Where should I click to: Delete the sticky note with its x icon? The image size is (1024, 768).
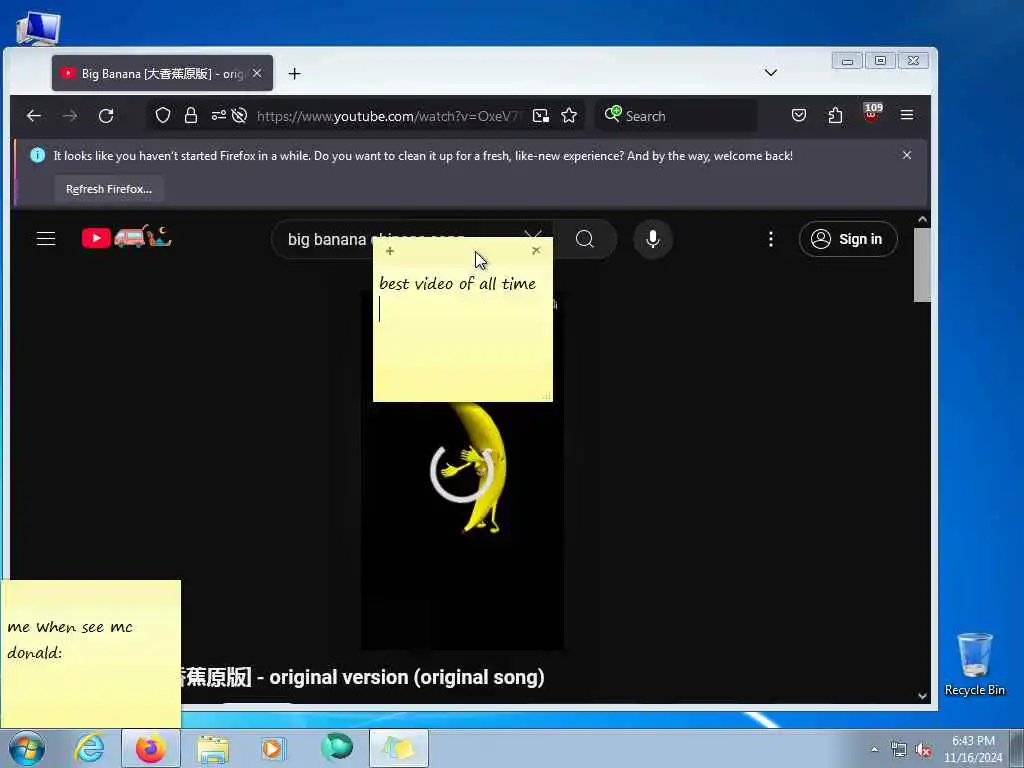(536, 250)
